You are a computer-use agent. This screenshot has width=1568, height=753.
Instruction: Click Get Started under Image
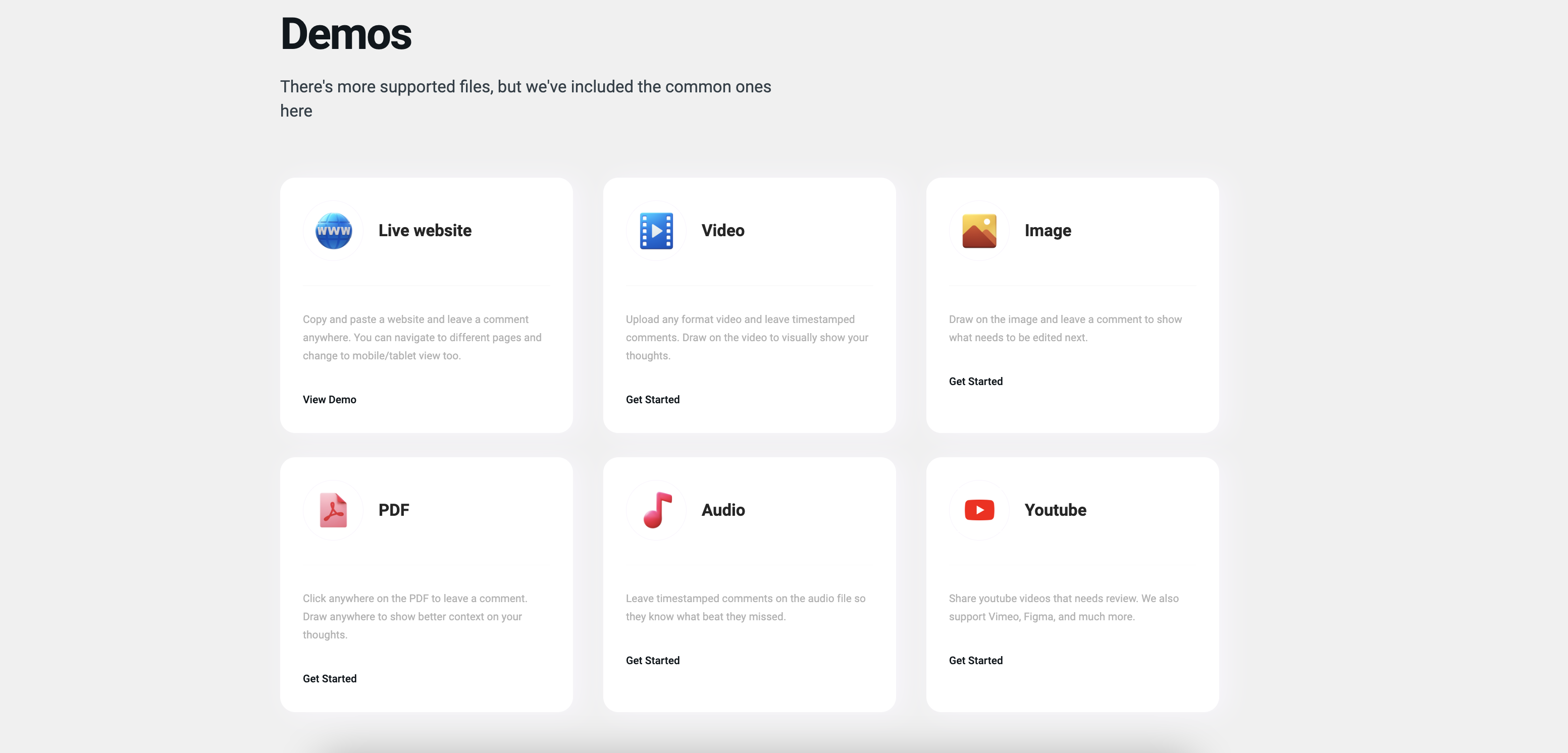[975, 381]
